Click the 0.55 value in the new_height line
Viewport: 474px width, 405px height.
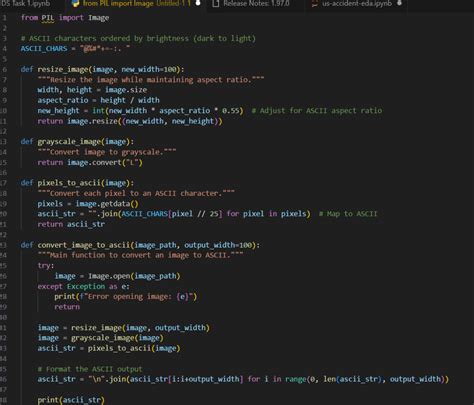[230, 111]
